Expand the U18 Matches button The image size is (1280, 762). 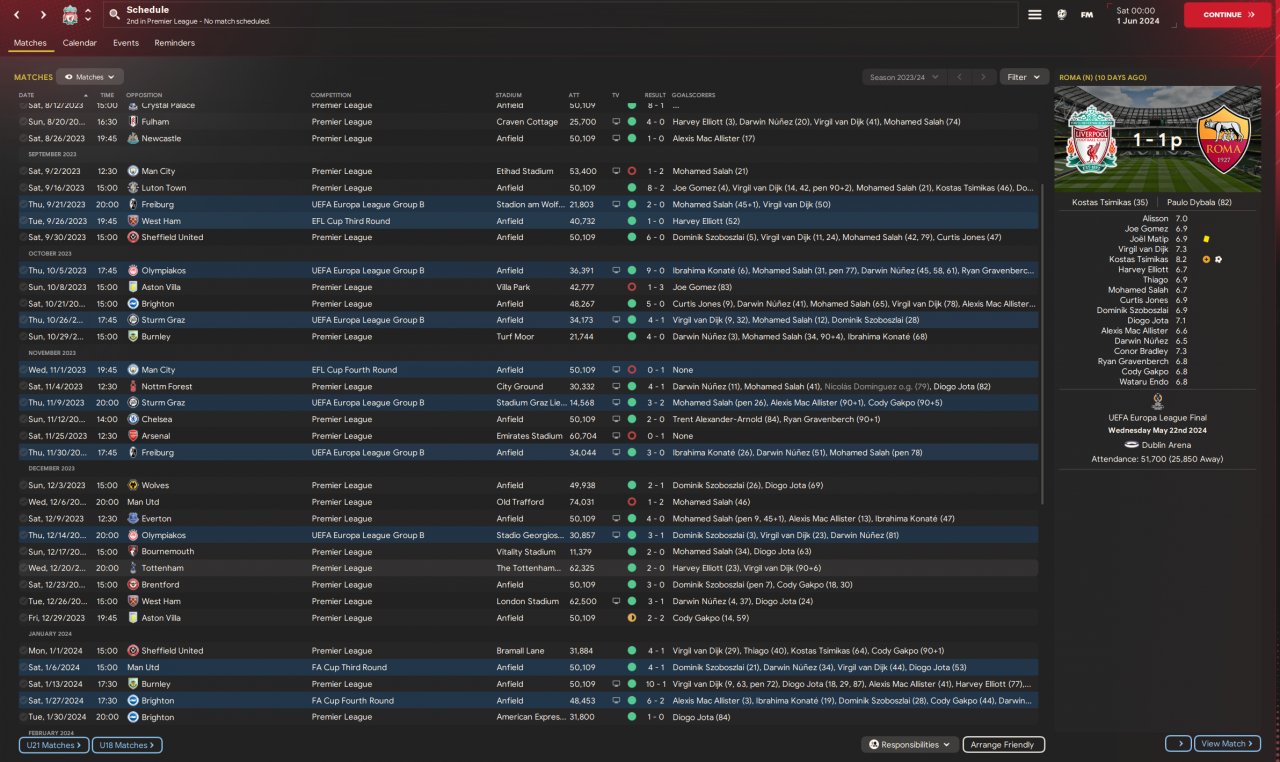click(127, 745)
